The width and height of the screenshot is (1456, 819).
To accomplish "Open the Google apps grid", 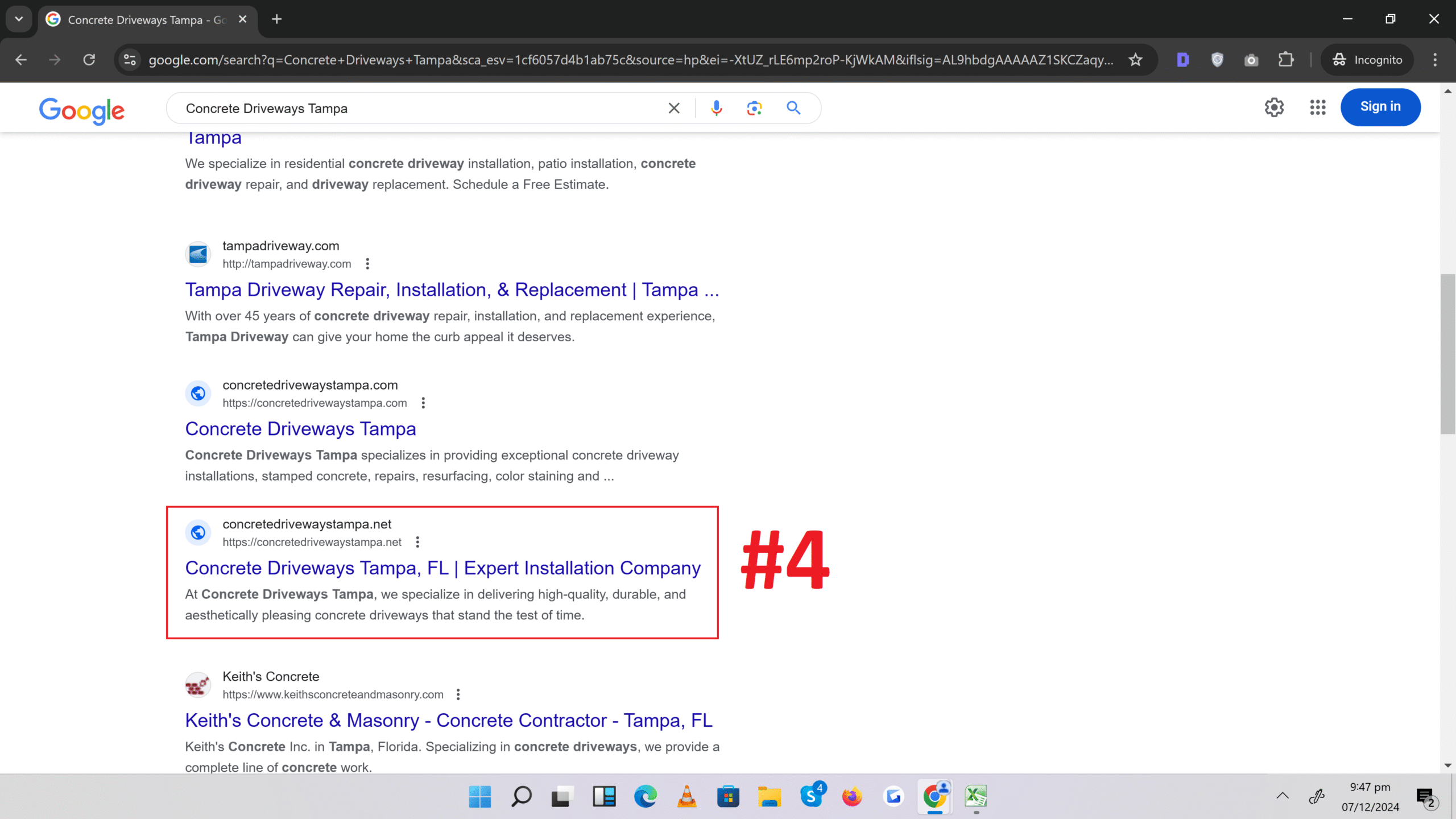I will [x=1317, y=107].
